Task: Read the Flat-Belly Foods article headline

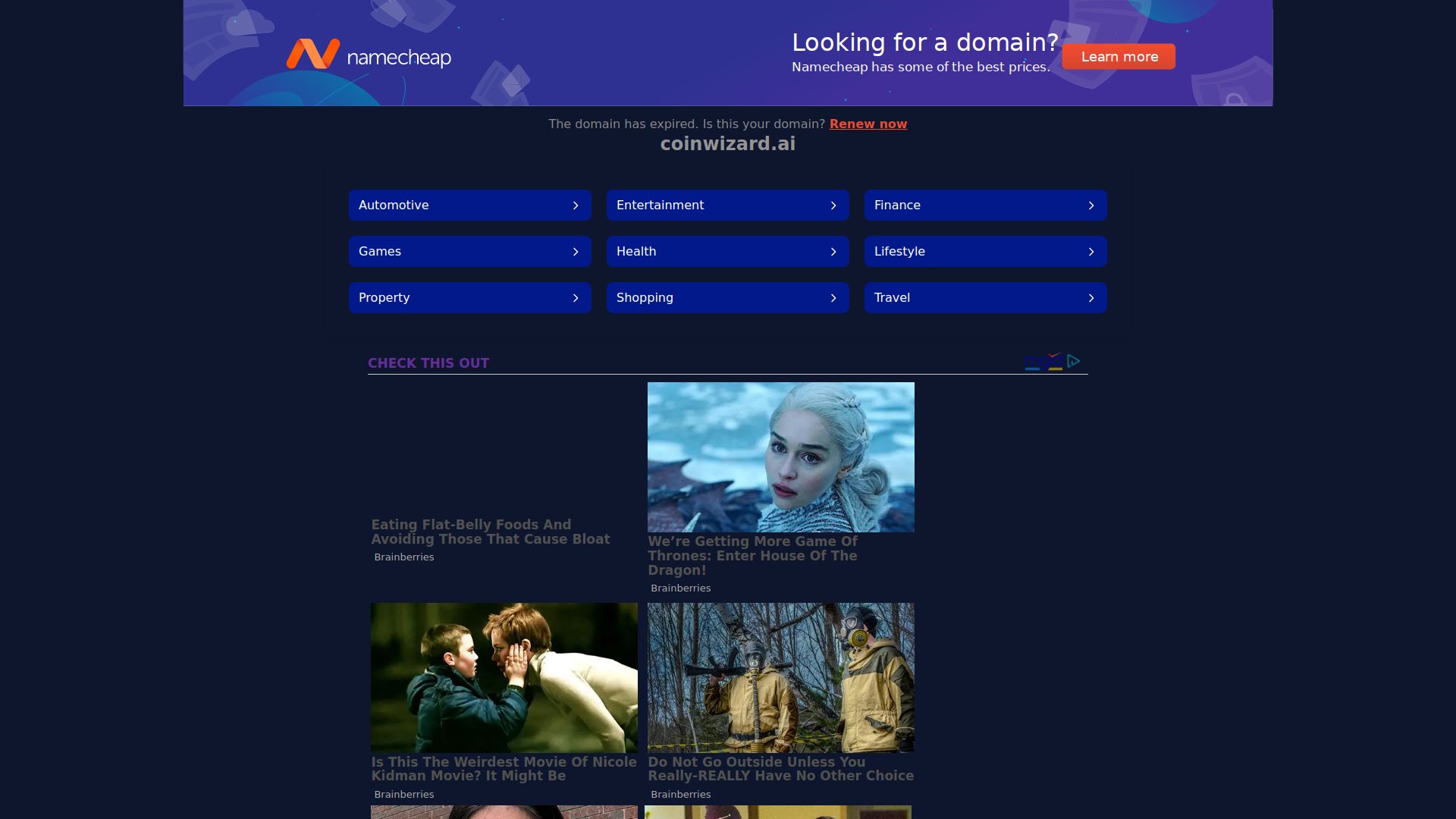Action: (490, 532)
